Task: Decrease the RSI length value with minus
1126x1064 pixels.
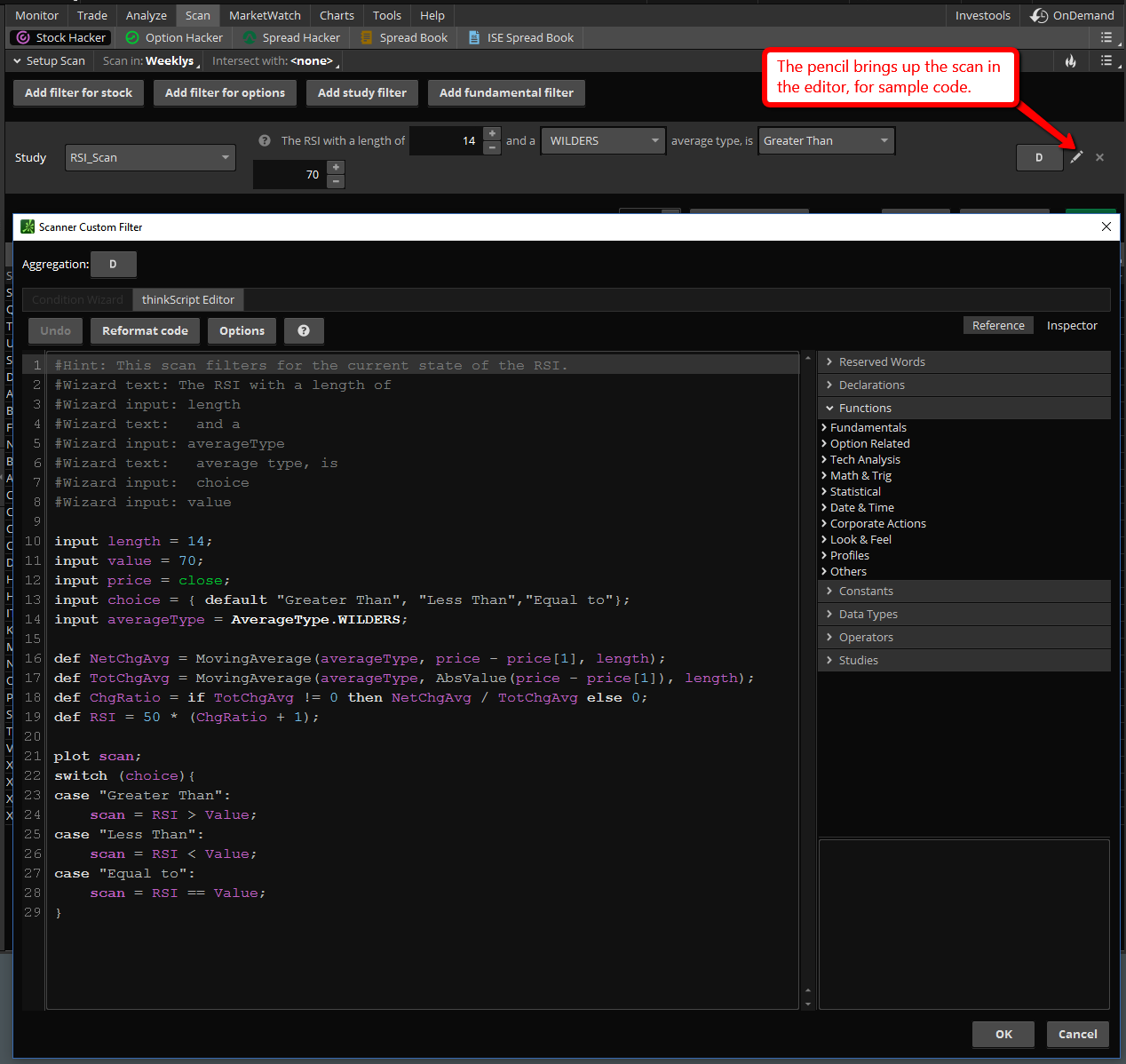Action: 492,147
